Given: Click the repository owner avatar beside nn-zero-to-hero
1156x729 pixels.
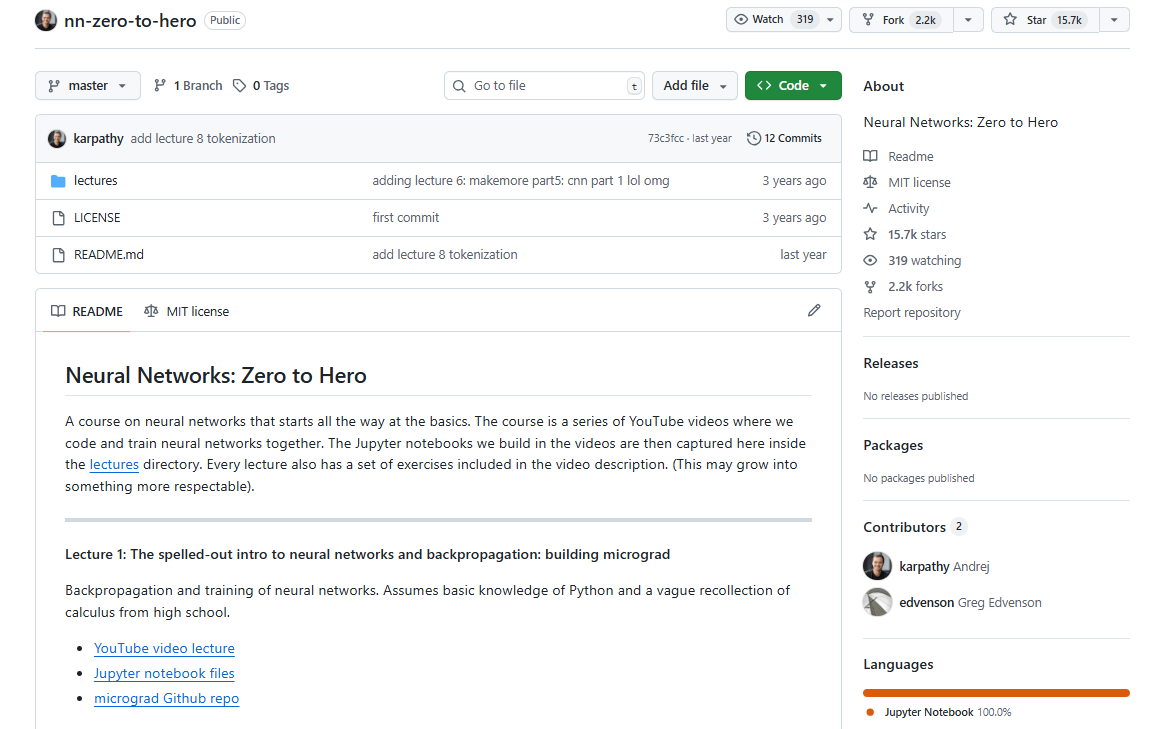Looking at the screenshot, I should click(46, 21).
